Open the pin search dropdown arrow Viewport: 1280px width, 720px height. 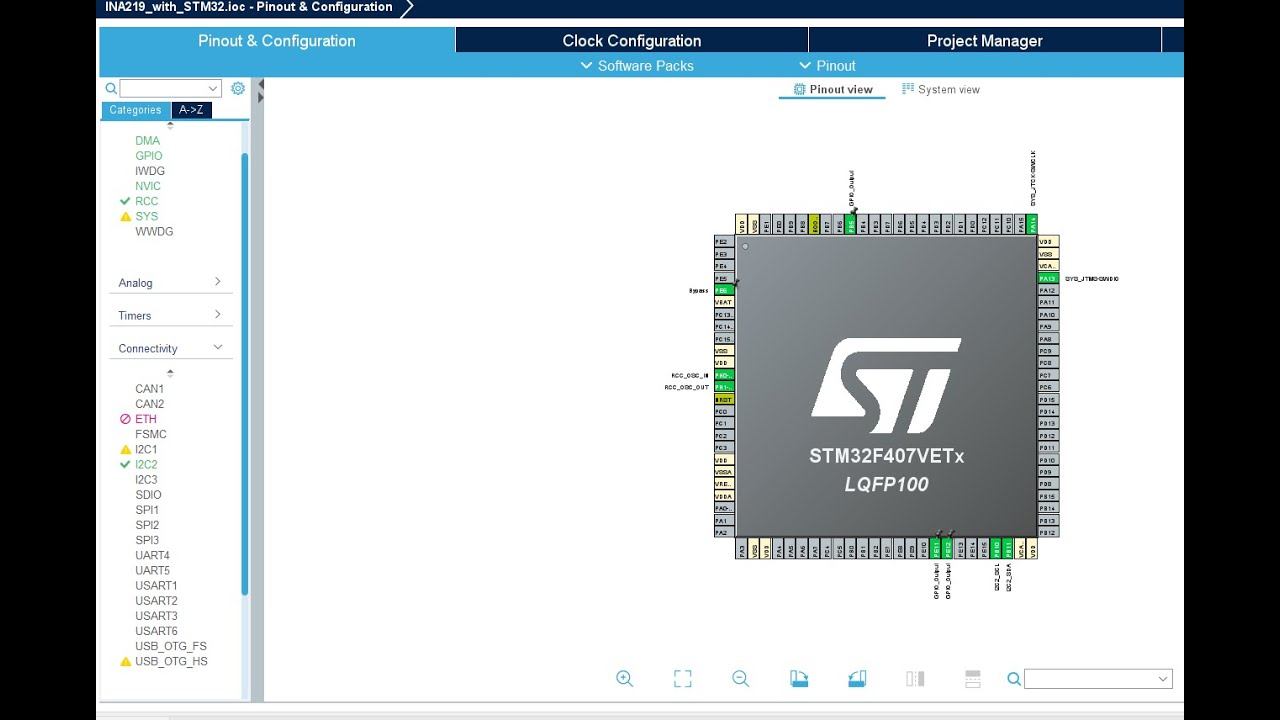pyautogui.click(x=1163, y=679)
